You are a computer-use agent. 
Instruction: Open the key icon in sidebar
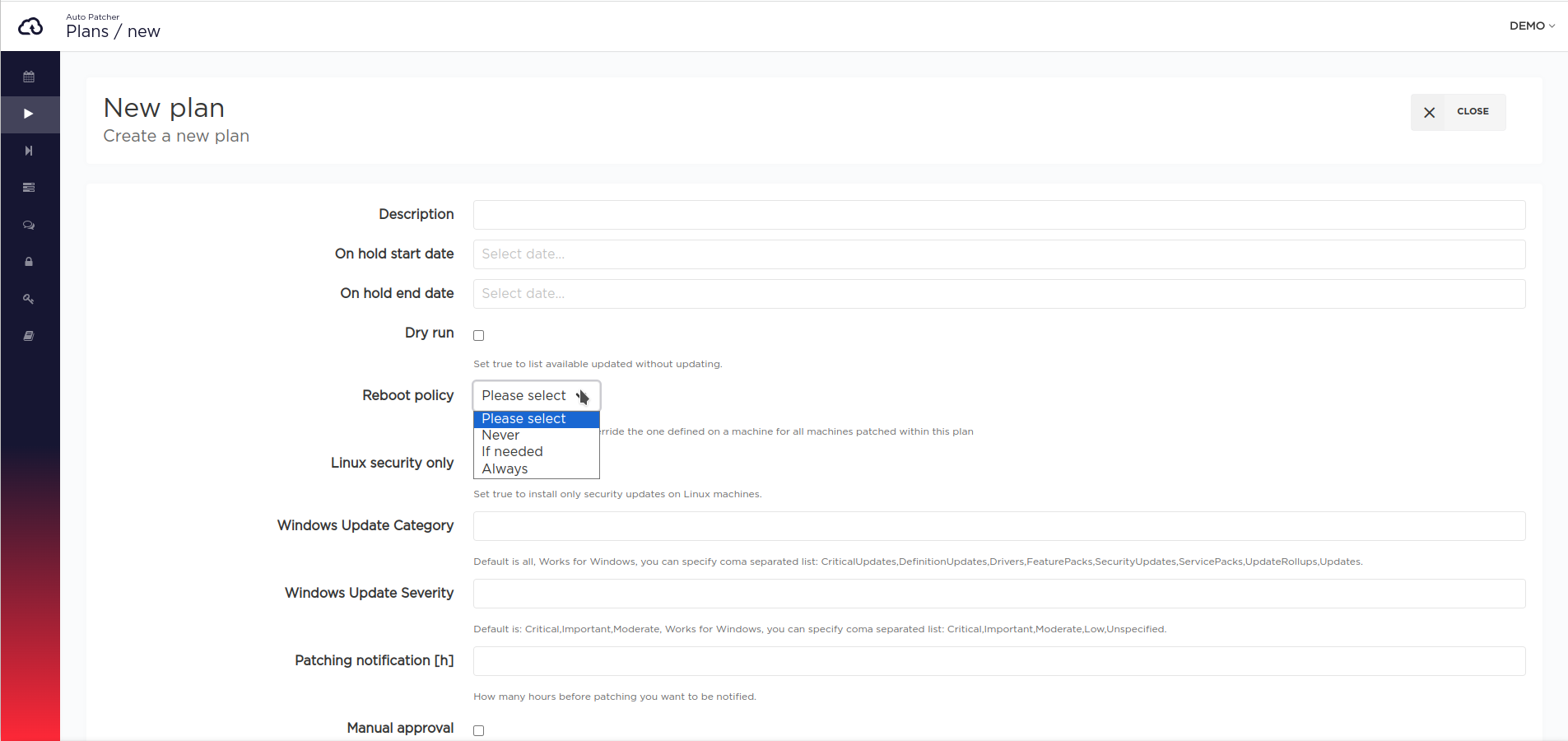29,299
